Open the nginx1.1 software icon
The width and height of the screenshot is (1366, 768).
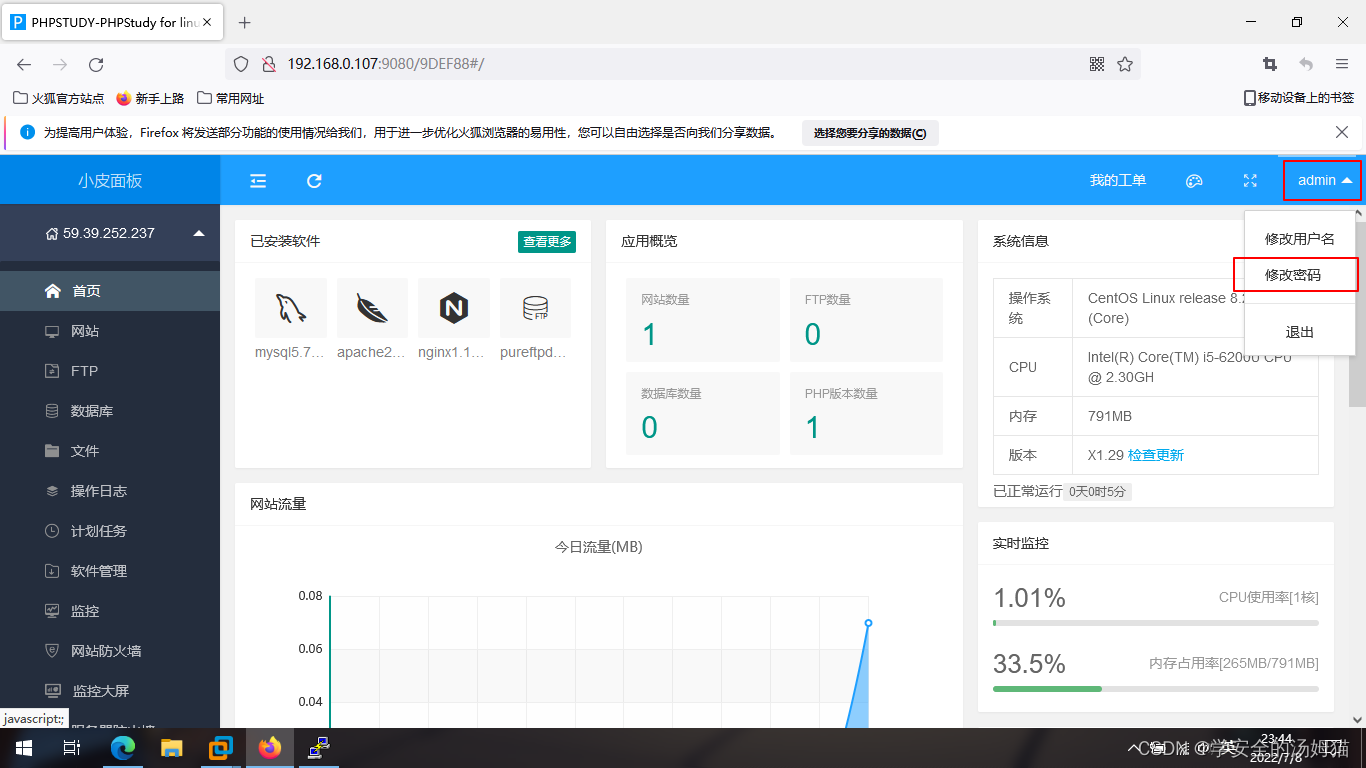point(454,308)
